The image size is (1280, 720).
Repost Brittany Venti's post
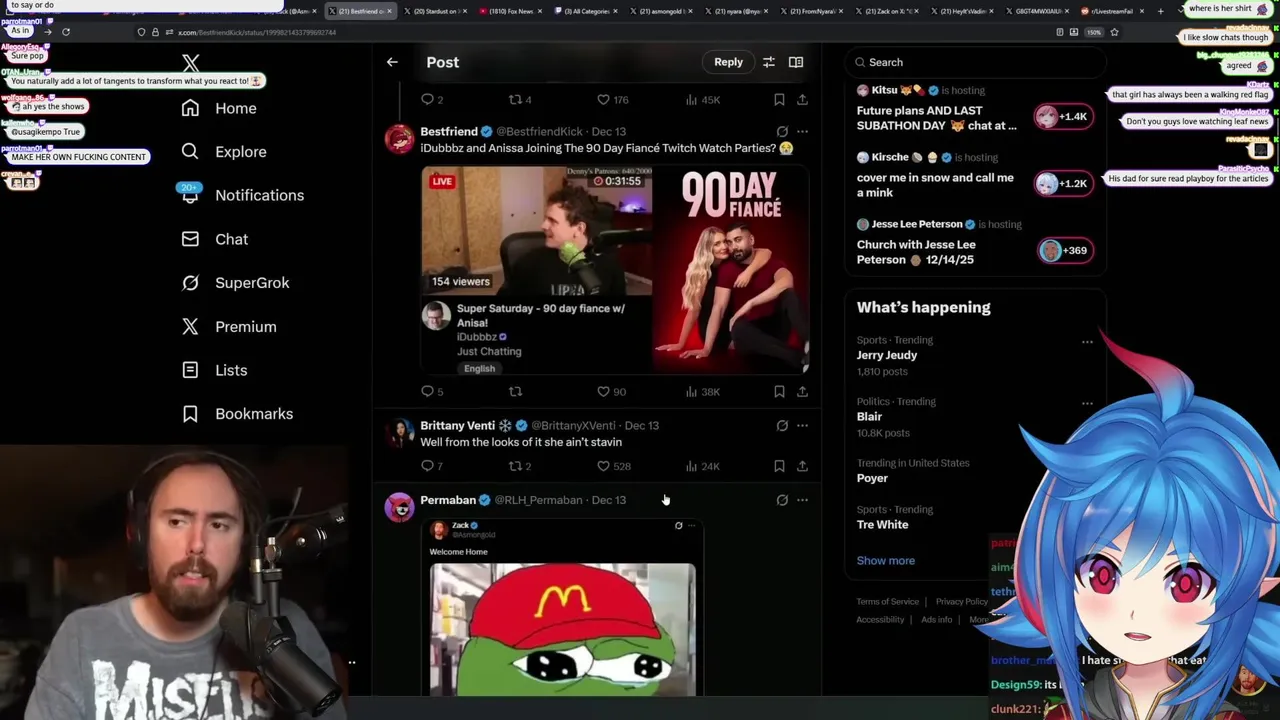[520, 466]
